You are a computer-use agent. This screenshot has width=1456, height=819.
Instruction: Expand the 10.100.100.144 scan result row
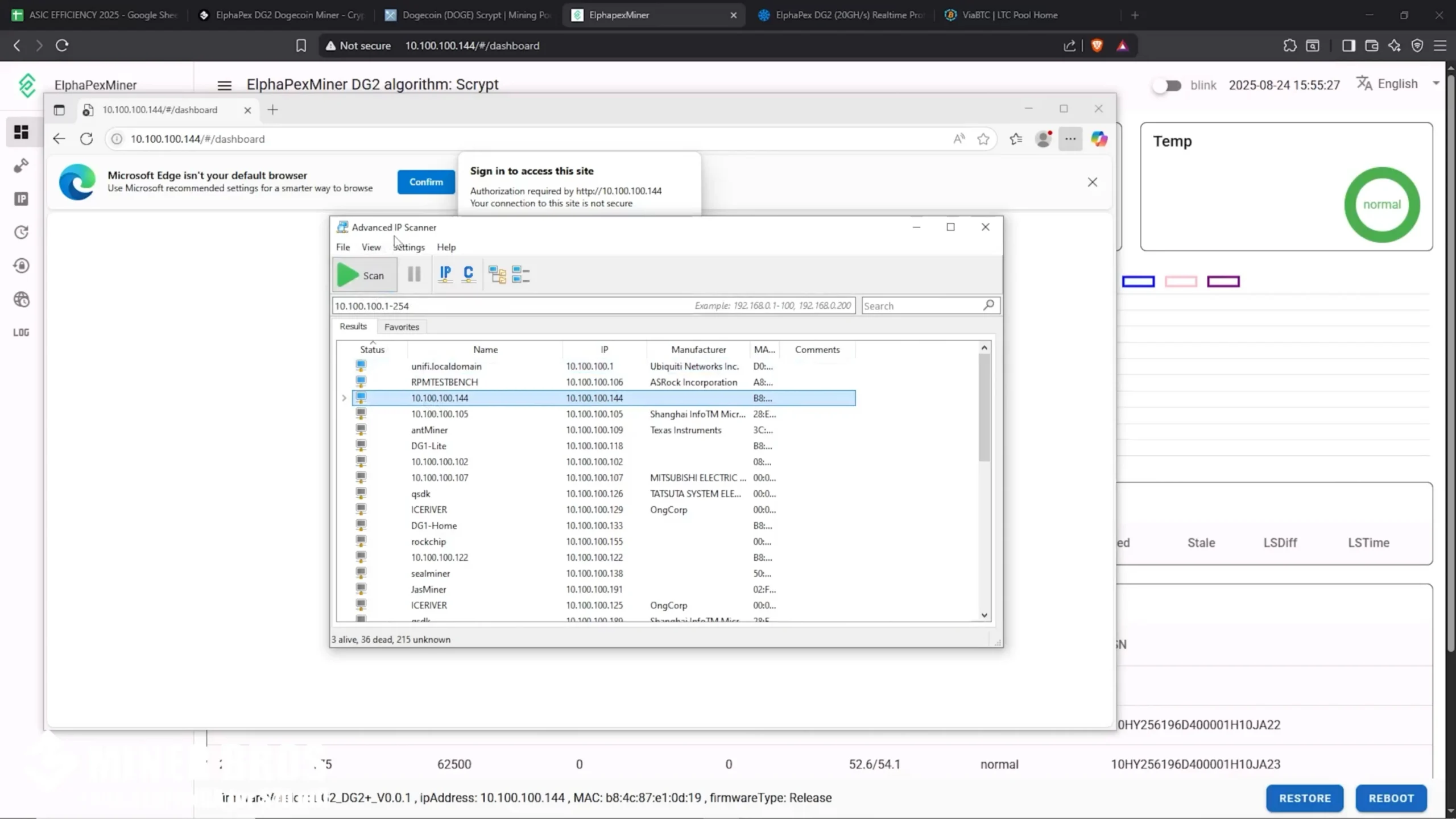[x=344, y=398]
